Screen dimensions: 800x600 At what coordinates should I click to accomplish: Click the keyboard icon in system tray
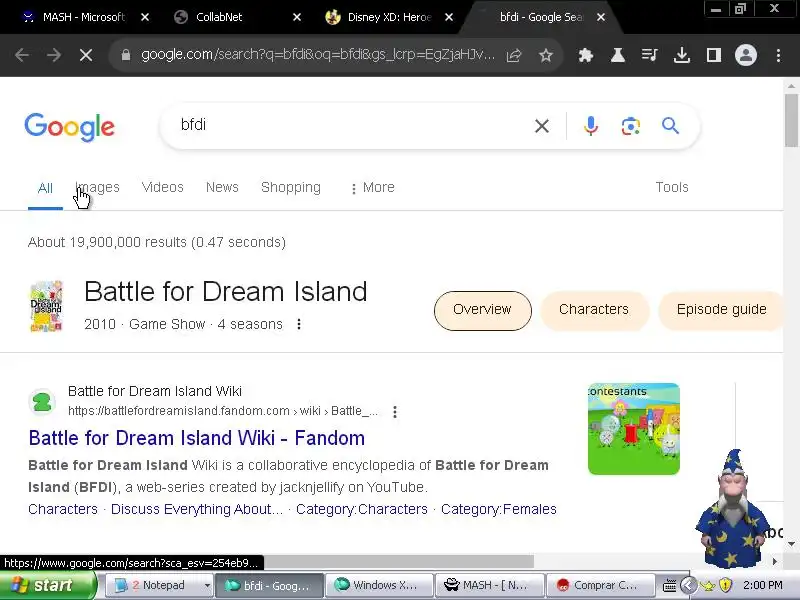669,586
